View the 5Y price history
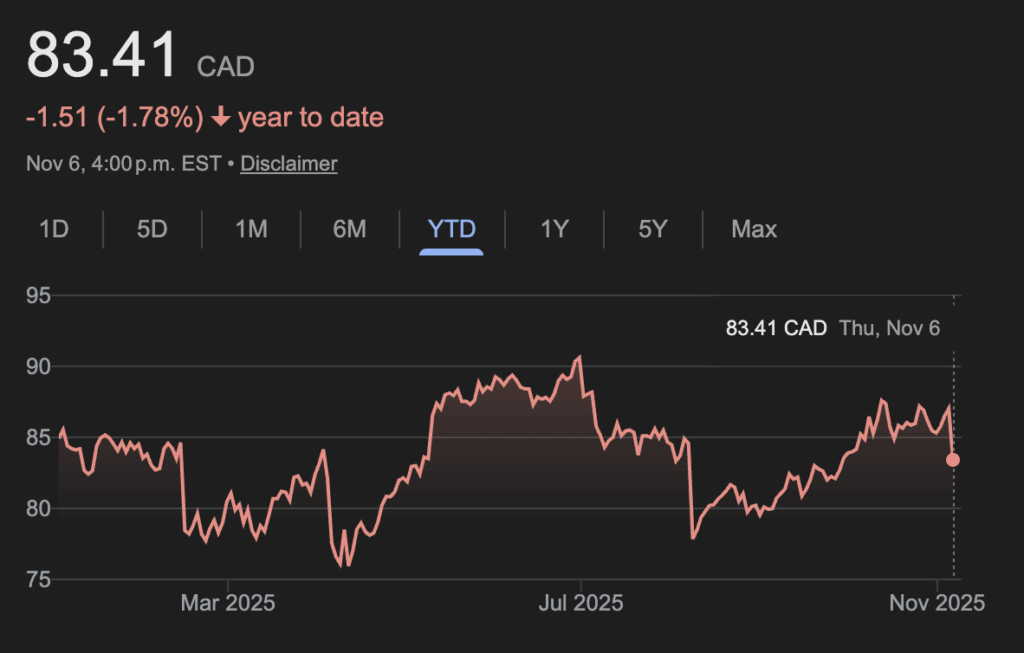The width and height of the screenshot is (1024, 653). (652, 229)
